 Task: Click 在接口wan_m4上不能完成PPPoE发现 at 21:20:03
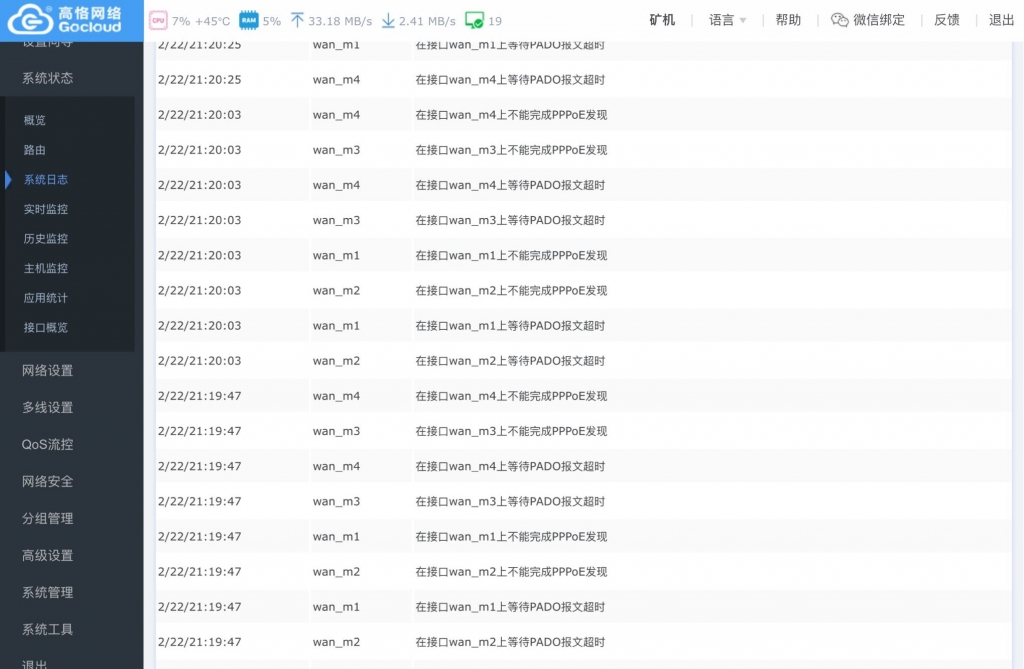[511, 115]
